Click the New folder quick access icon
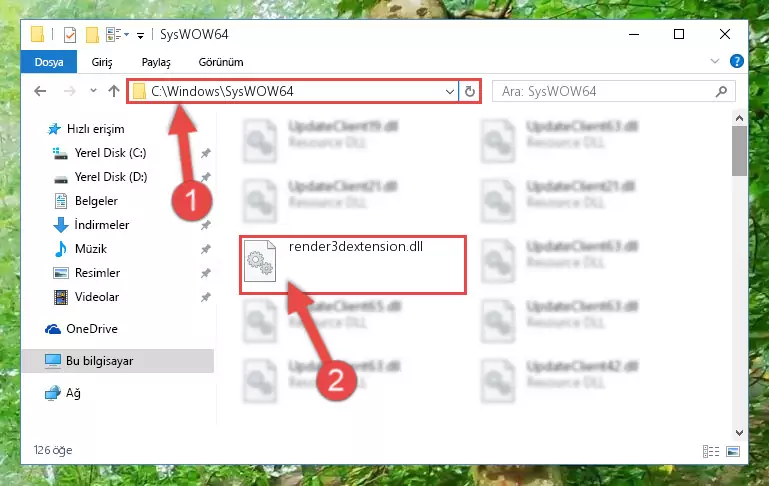 point(92,35)
